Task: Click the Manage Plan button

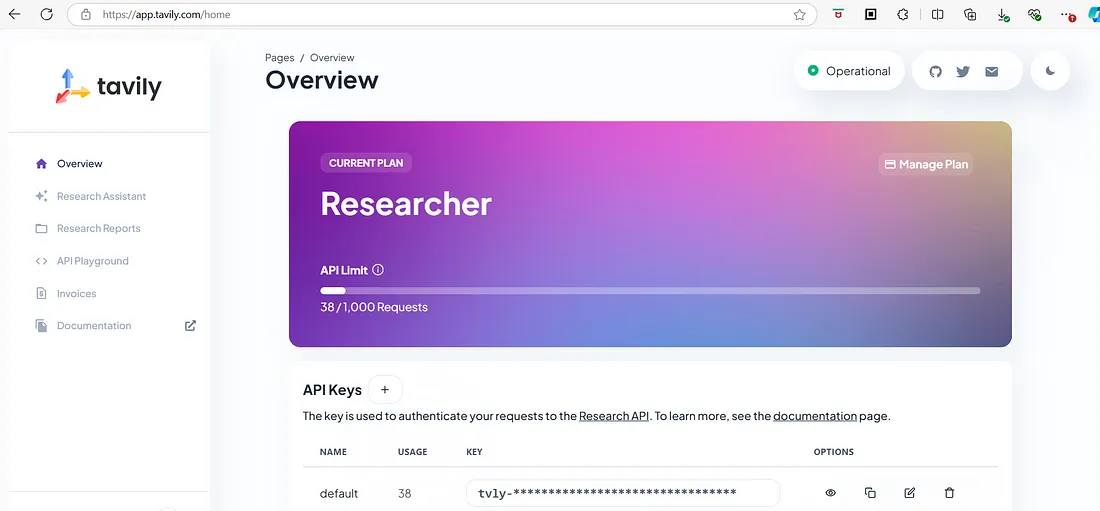Action: click(x=926, y=164)
